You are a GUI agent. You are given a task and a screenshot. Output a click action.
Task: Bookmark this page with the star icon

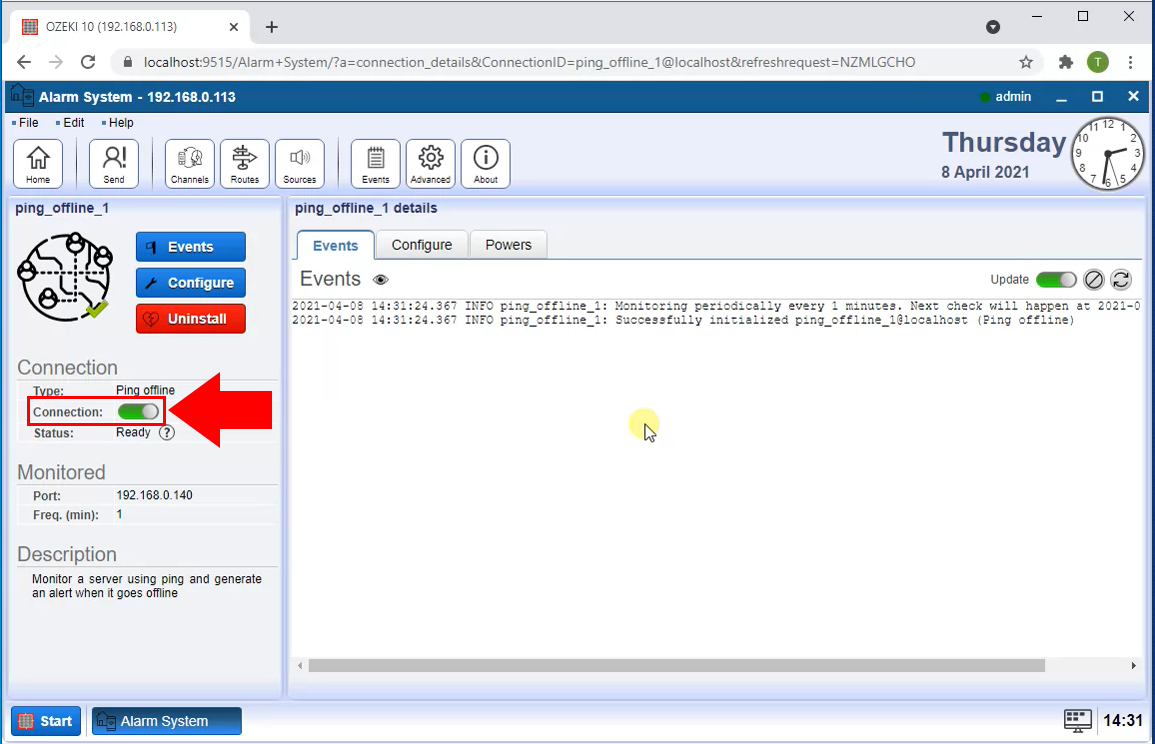[x=1026, y=62]
